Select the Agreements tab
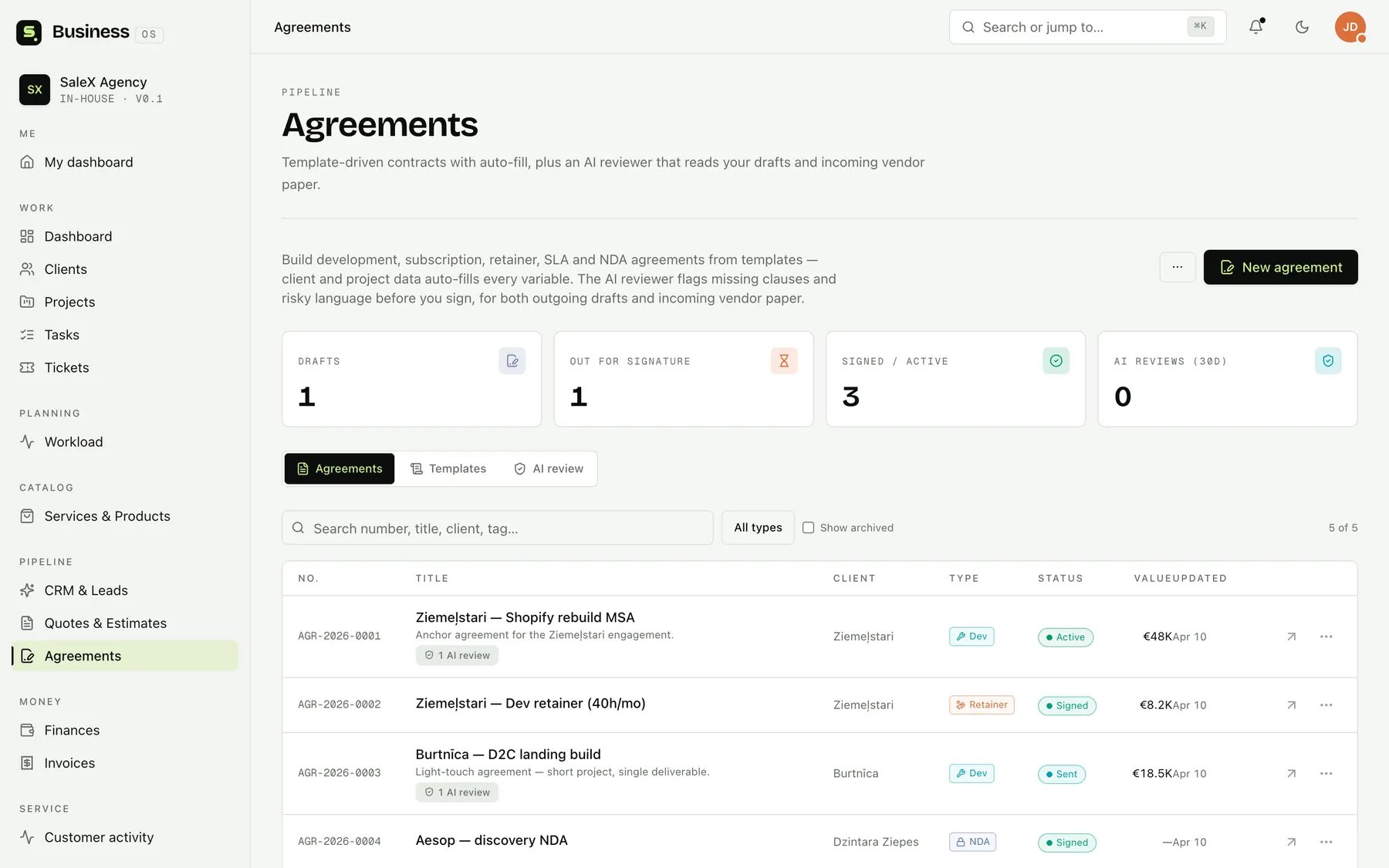This screenshot has height=868, width=1389. [340, 469]
